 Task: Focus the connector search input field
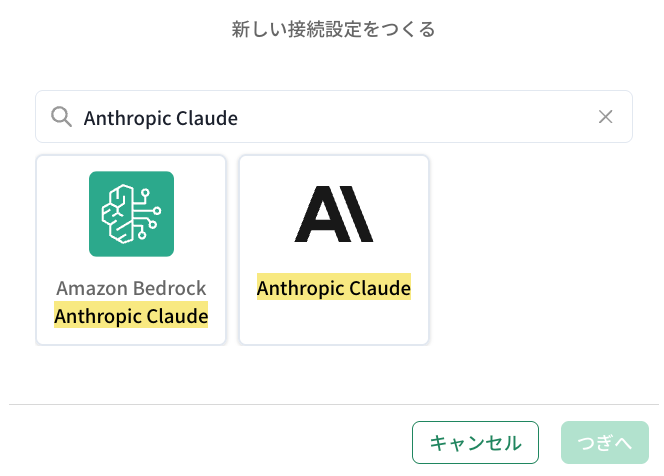tap(400, 117)
